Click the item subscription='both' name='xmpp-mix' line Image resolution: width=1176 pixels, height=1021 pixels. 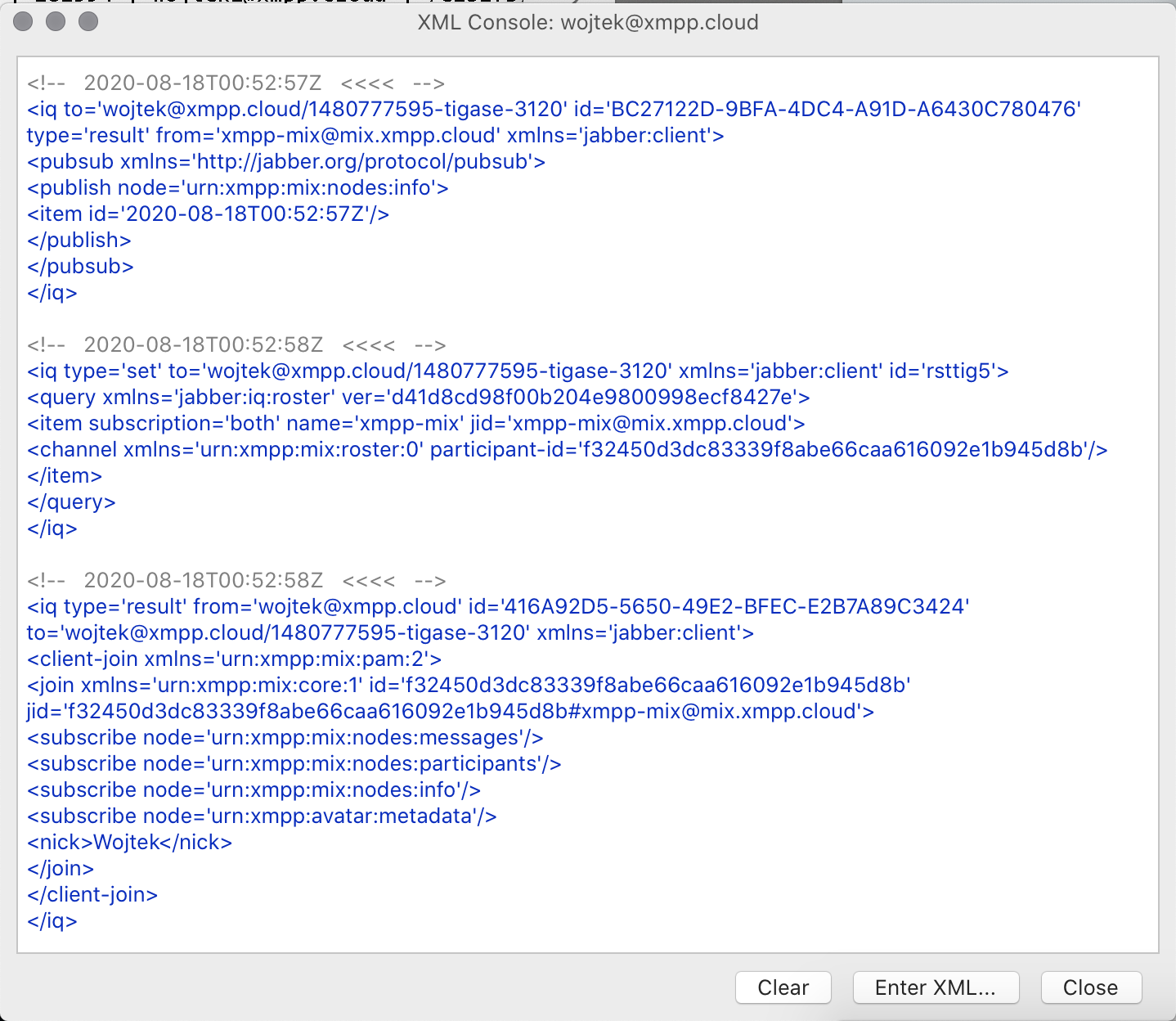coord(416,424)
